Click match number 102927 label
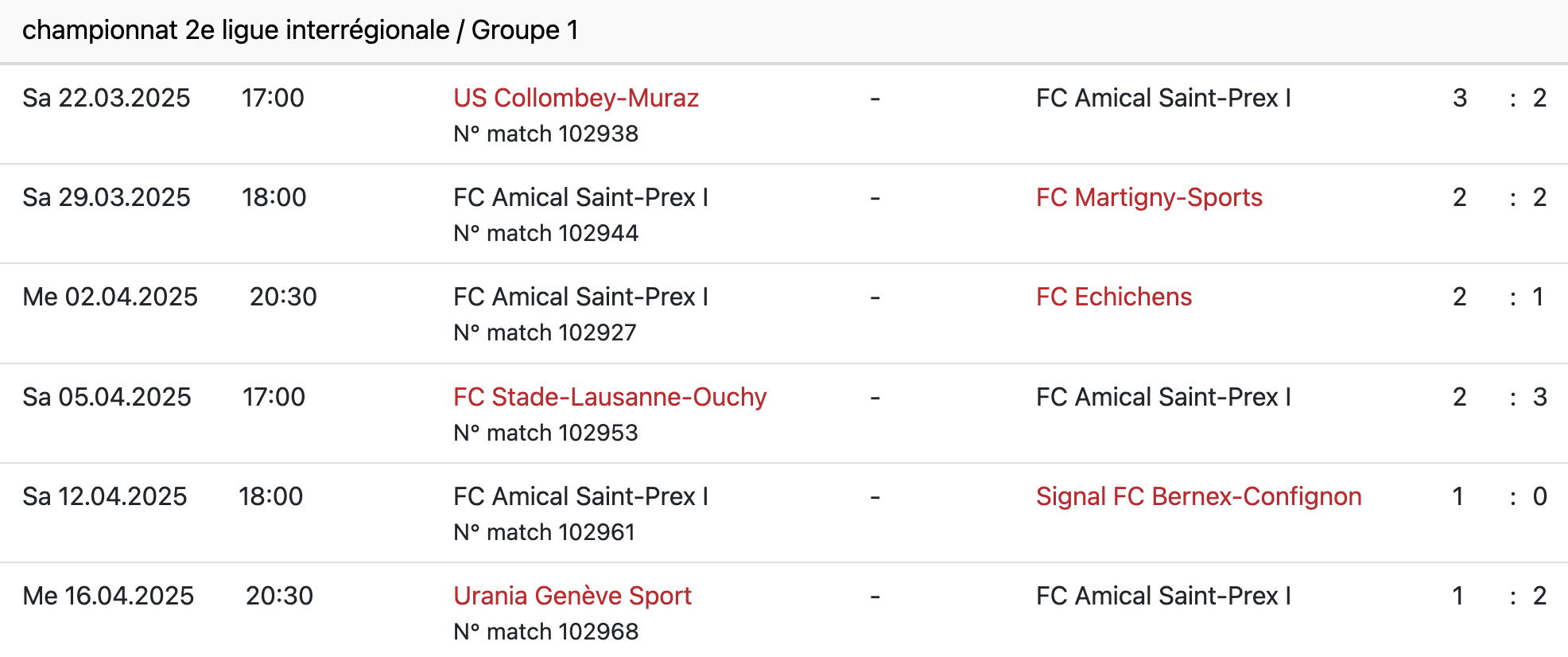The width and height of the screenshot is (1568, 657). click(545, 332)
